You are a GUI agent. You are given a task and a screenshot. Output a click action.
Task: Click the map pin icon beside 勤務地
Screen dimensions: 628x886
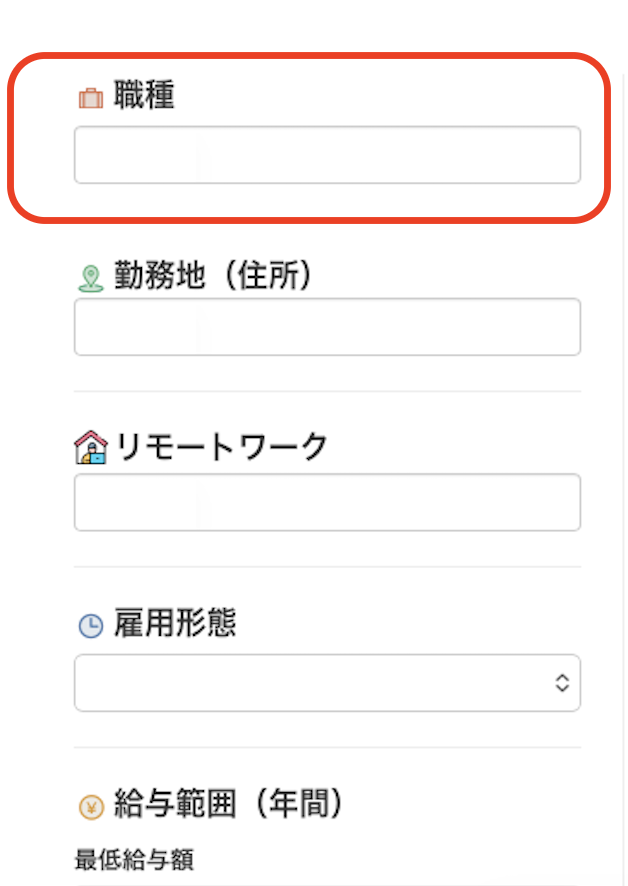coord(90,278)
